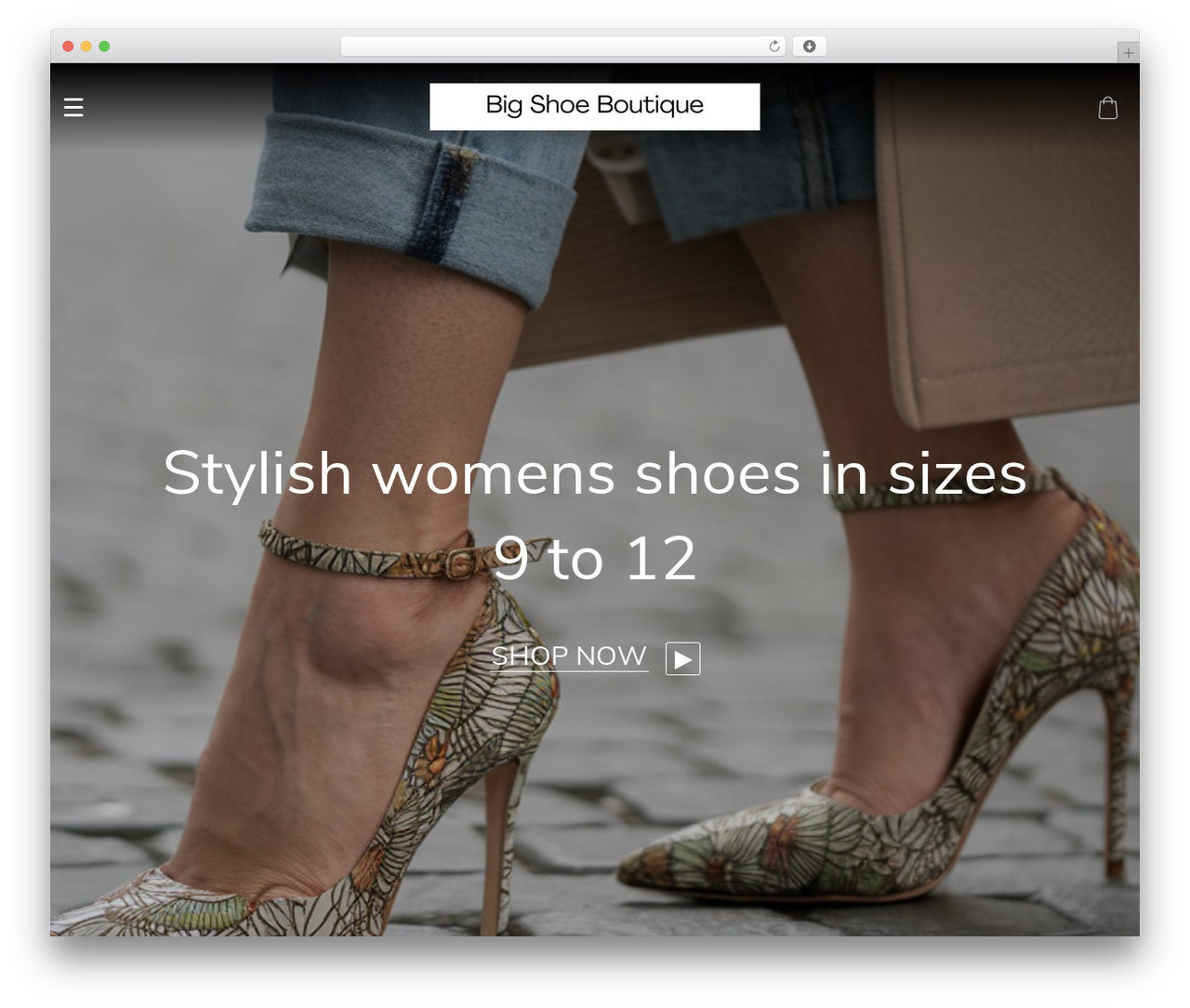
Task: Minimize the window with the yellow button
Action: click(x=86, y=46)
